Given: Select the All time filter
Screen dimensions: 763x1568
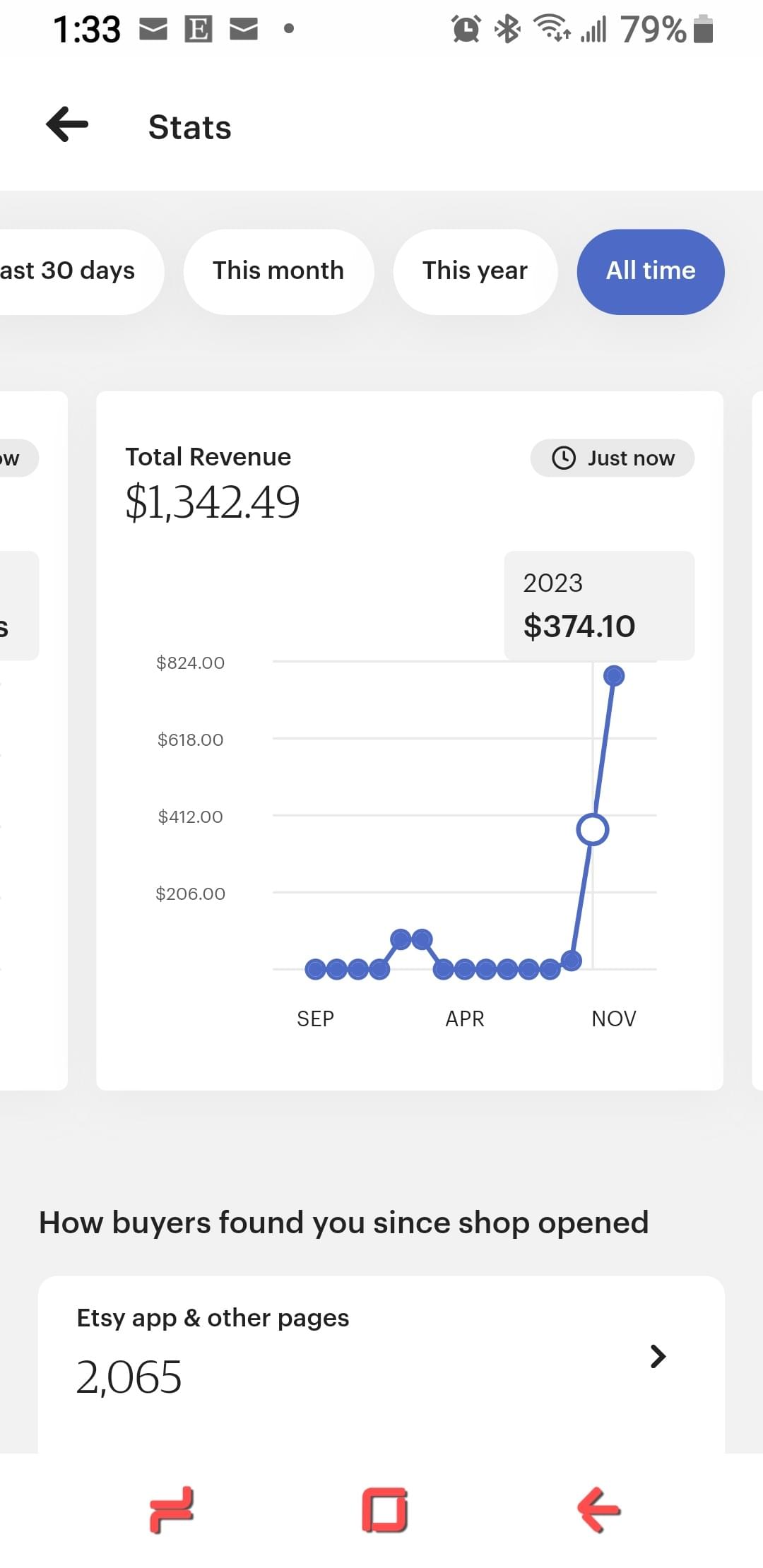Looking at the screenshot, I should click(650, 271).
